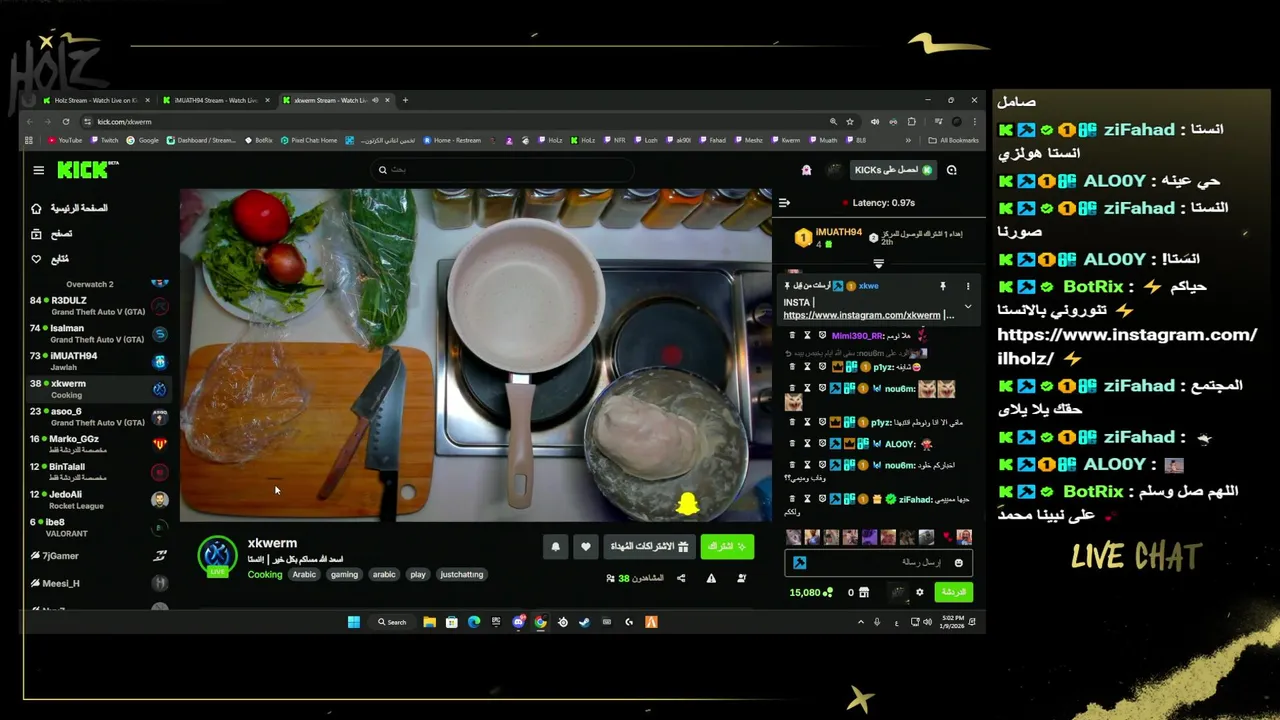Open Isalman channel in the sidebar
The height and width of the screenshot is (720, 1280).
[x=98, y=333]
